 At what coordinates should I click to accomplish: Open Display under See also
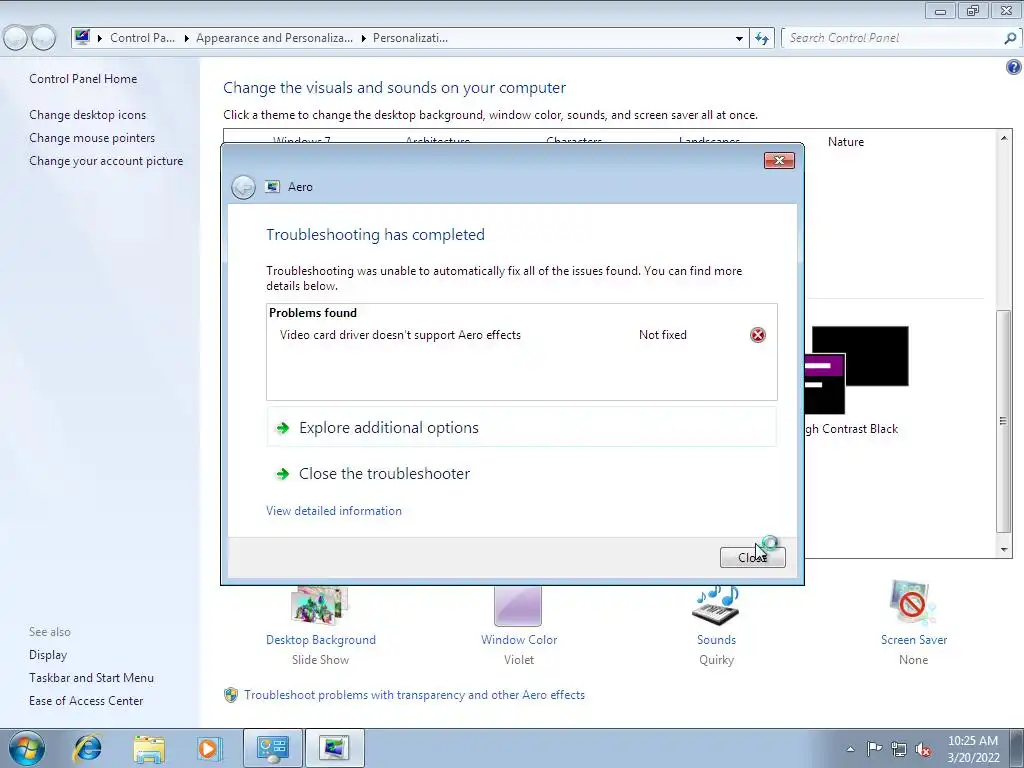point(48,655)
